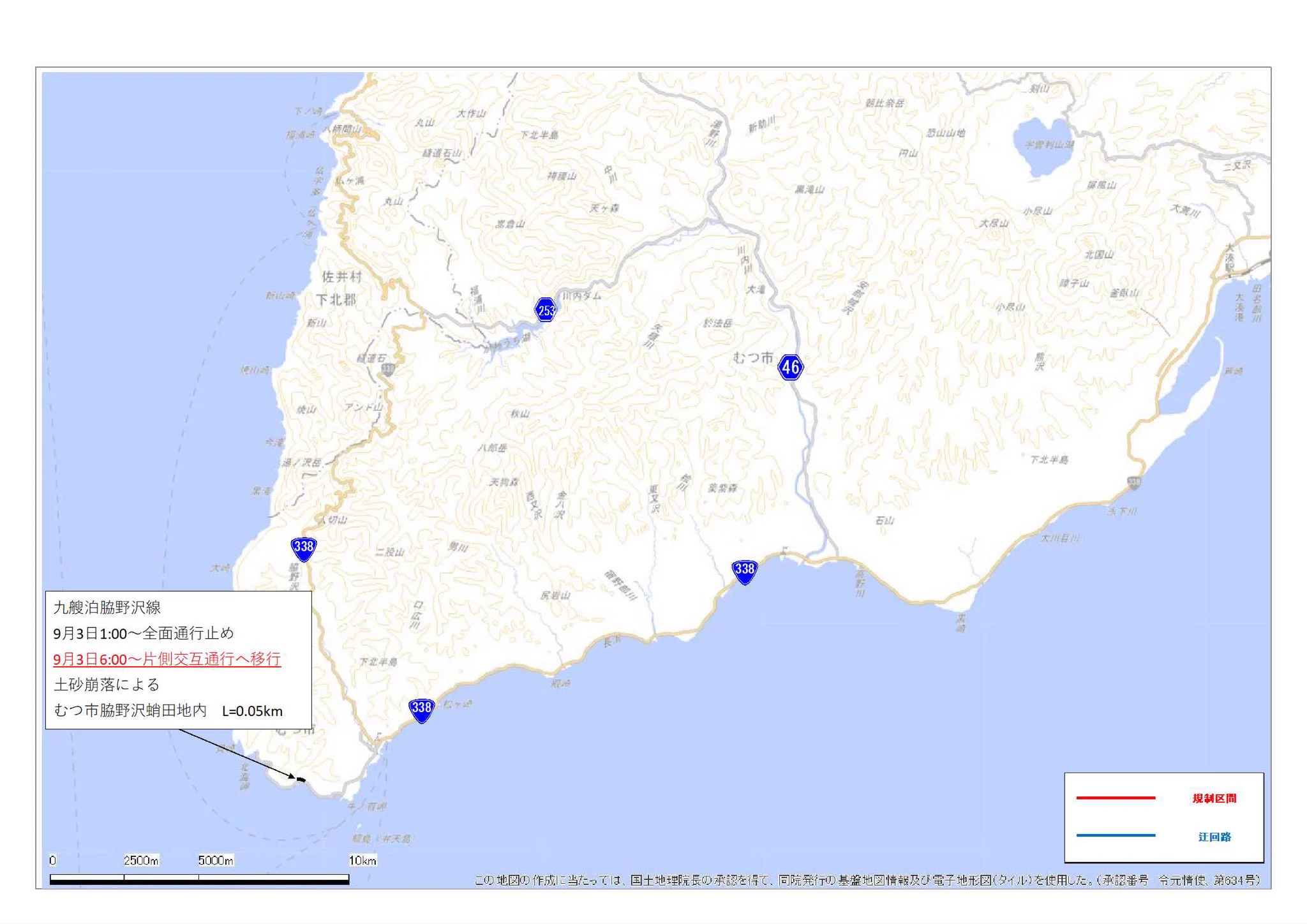Click the 牛ノ首岬 cape label
Screen dimensions: 1307x924
[x=367, y=807]
